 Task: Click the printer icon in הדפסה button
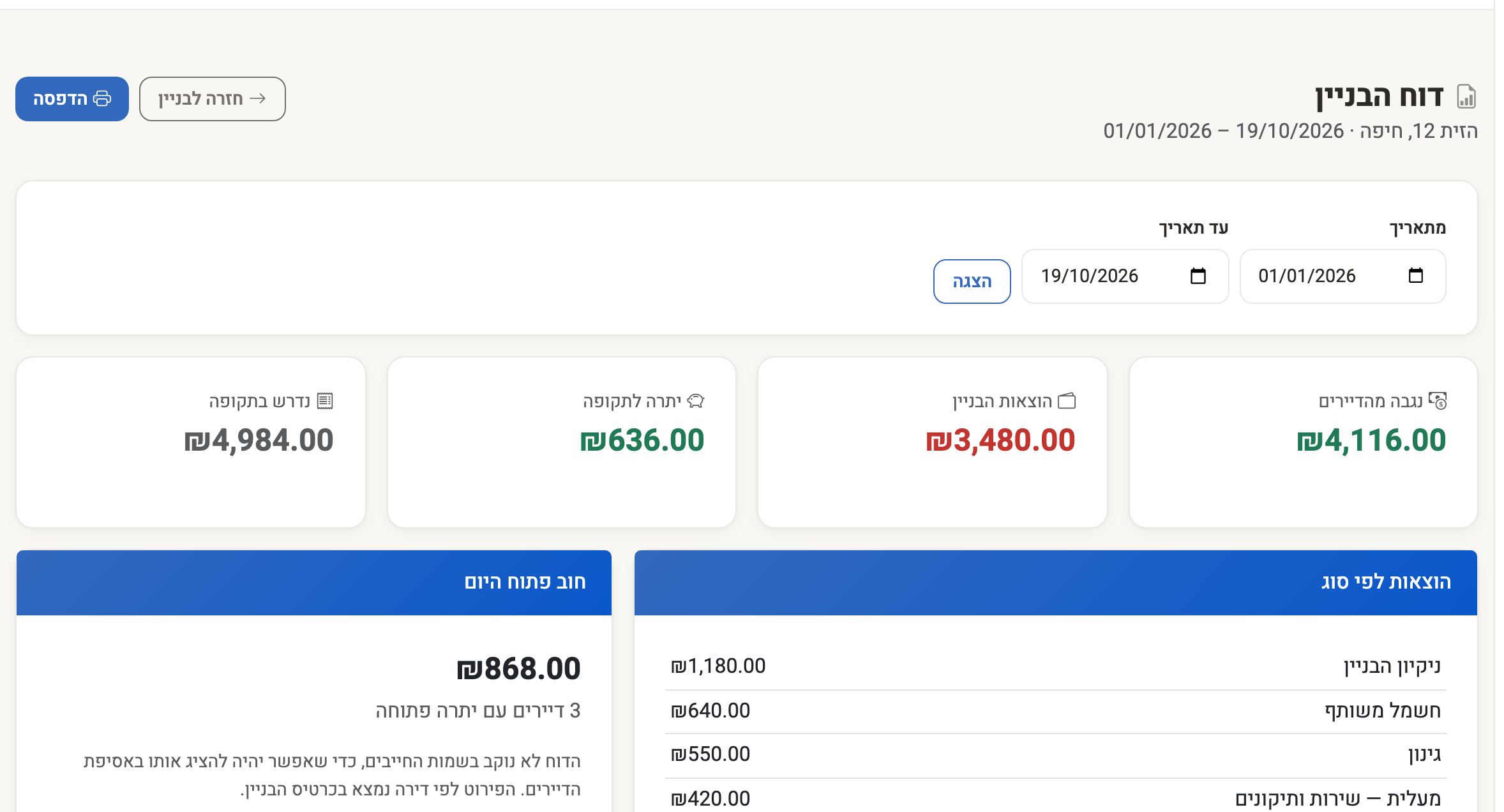coord(102,98)
